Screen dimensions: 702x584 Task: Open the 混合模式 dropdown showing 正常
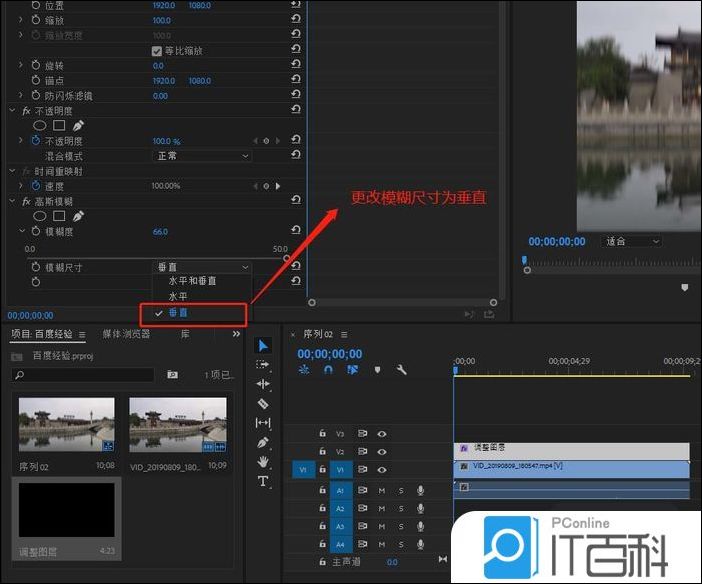point(202,156)
